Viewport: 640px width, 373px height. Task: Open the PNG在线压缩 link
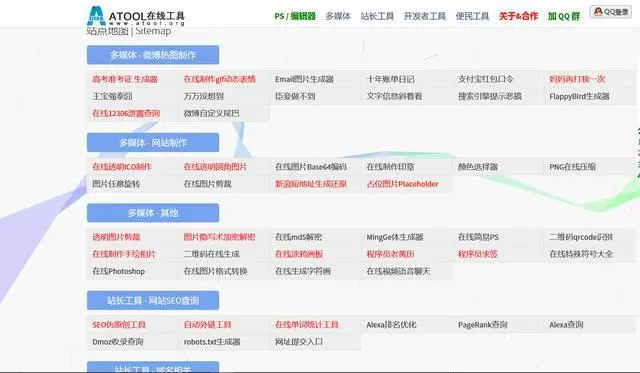(572, 167)
